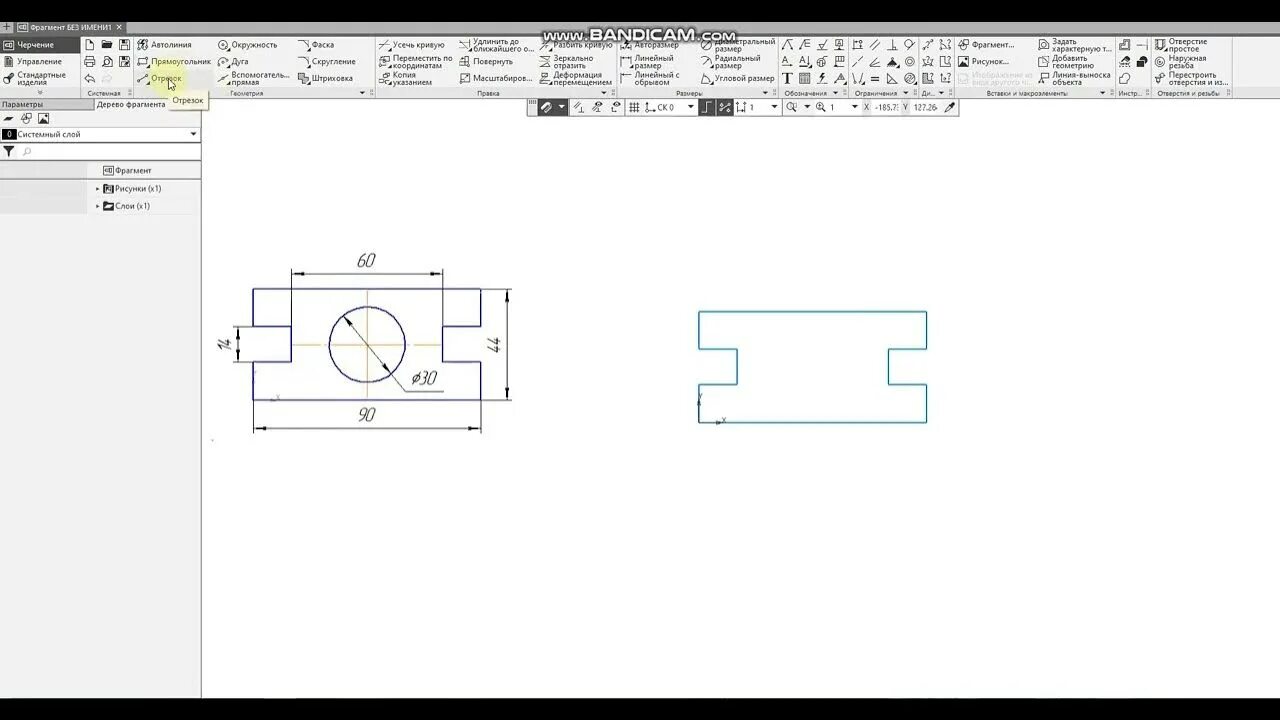Toggle orthogonal drawing mode
Screen dimensions: 1280x720
coord(707,107)
